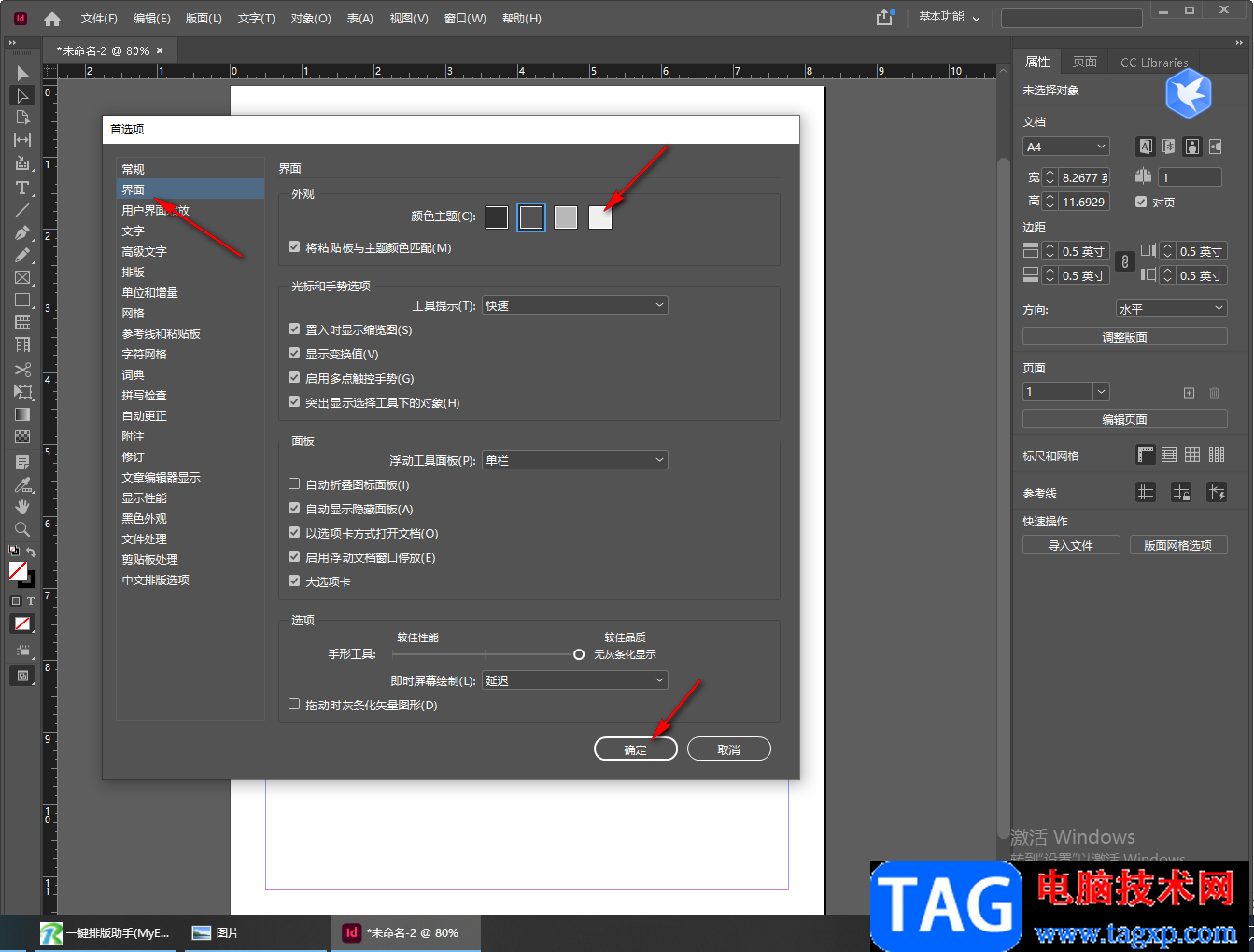The image size is (1254, 952).
Task: Click the share document icon
Action: (x=884, y=18)
